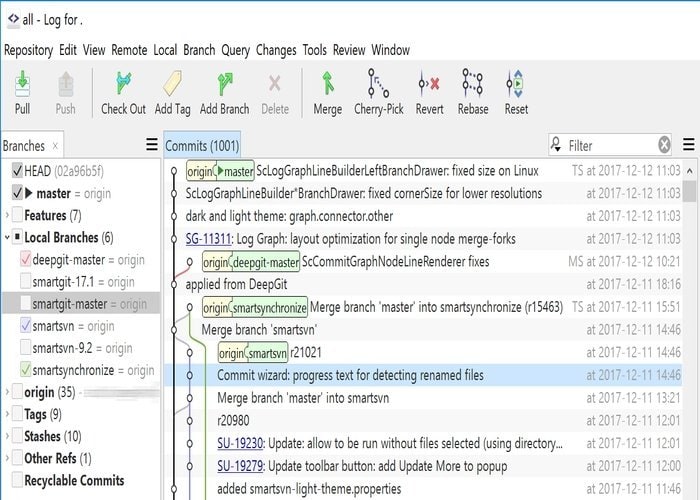Enable the Stashes checkbox

(17, 436)
